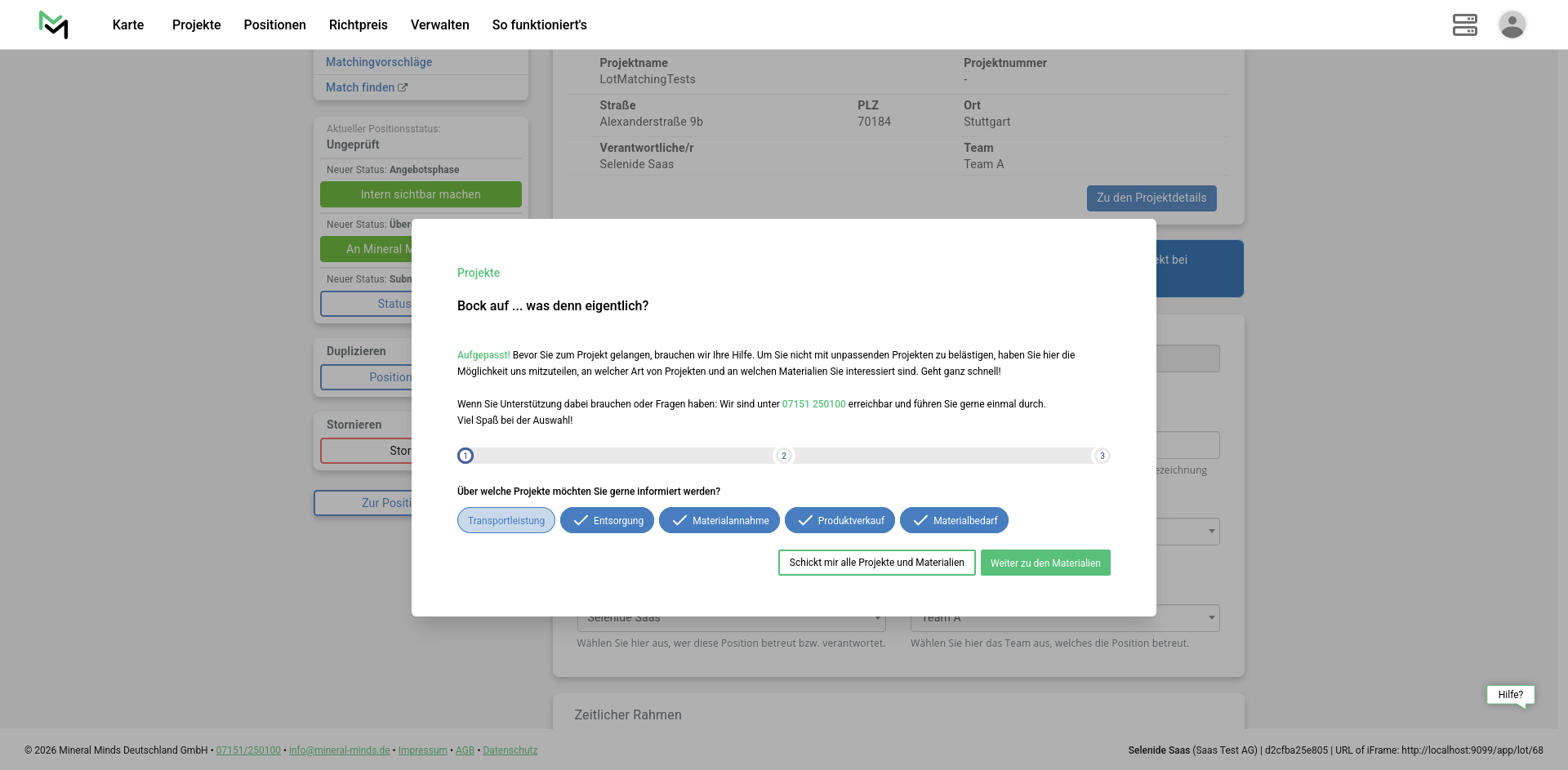1568x770 pixels.
Task: Toggle off the Materialannahme chip
Action: click(719, 521)
